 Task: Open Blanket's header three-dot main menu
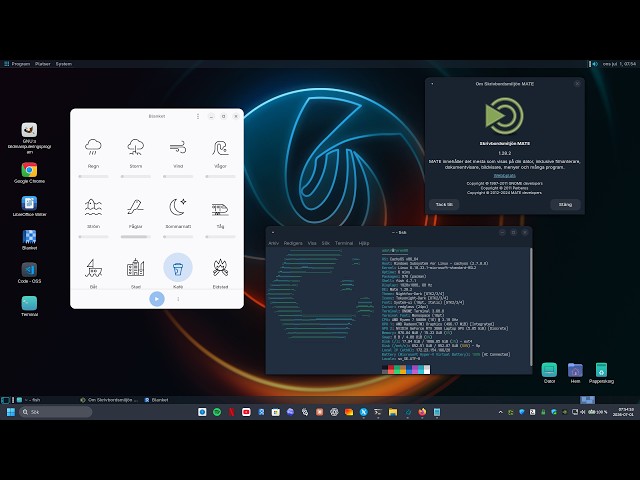198,116
